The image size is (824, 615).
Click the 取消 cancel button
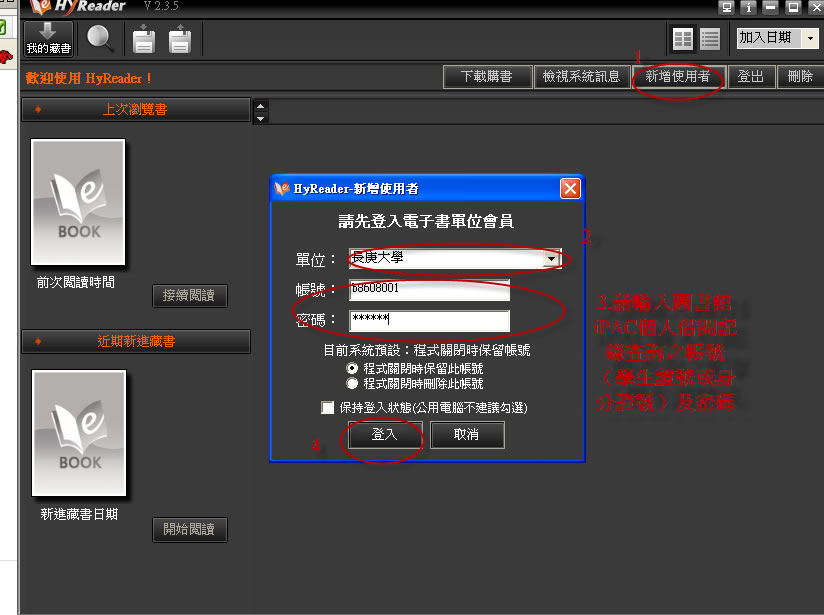pos(467,434)
